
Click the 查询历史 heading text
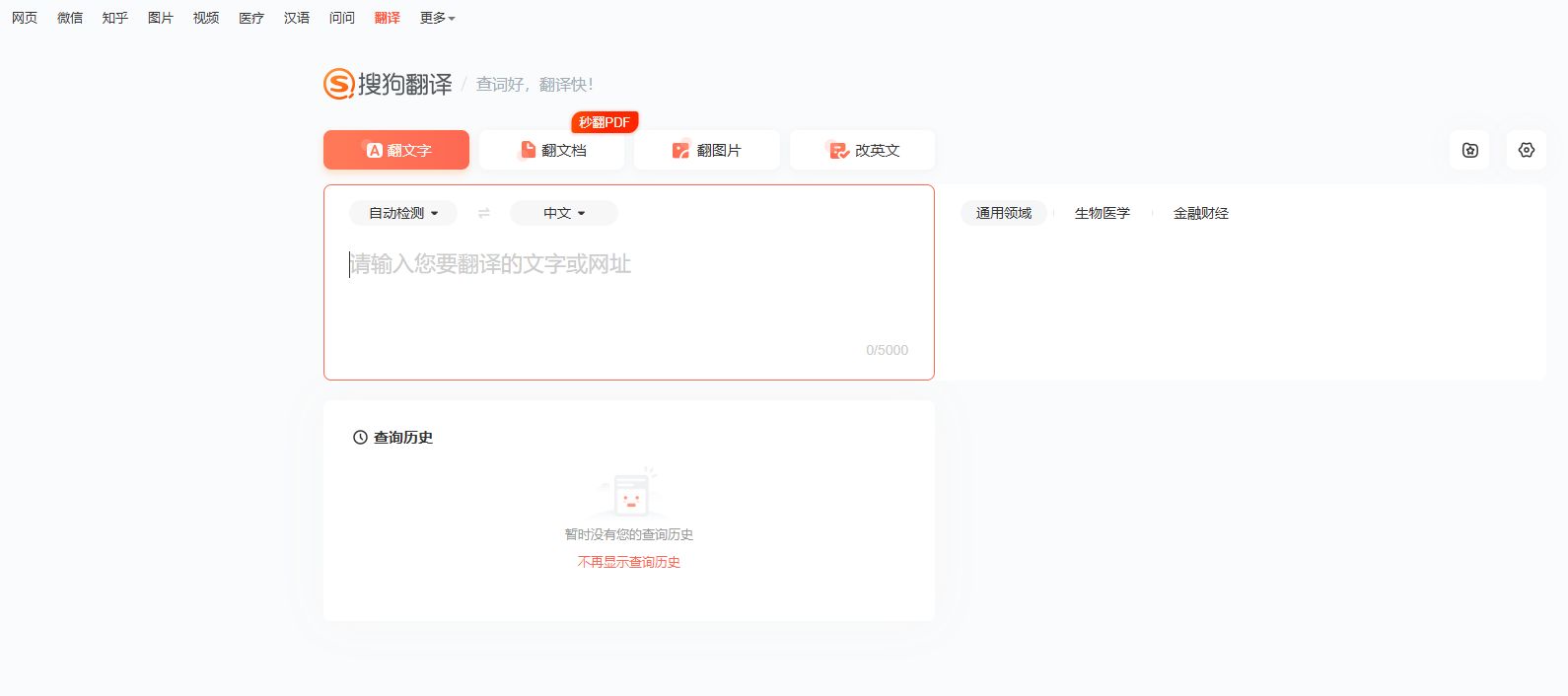(x=403, y=437)
